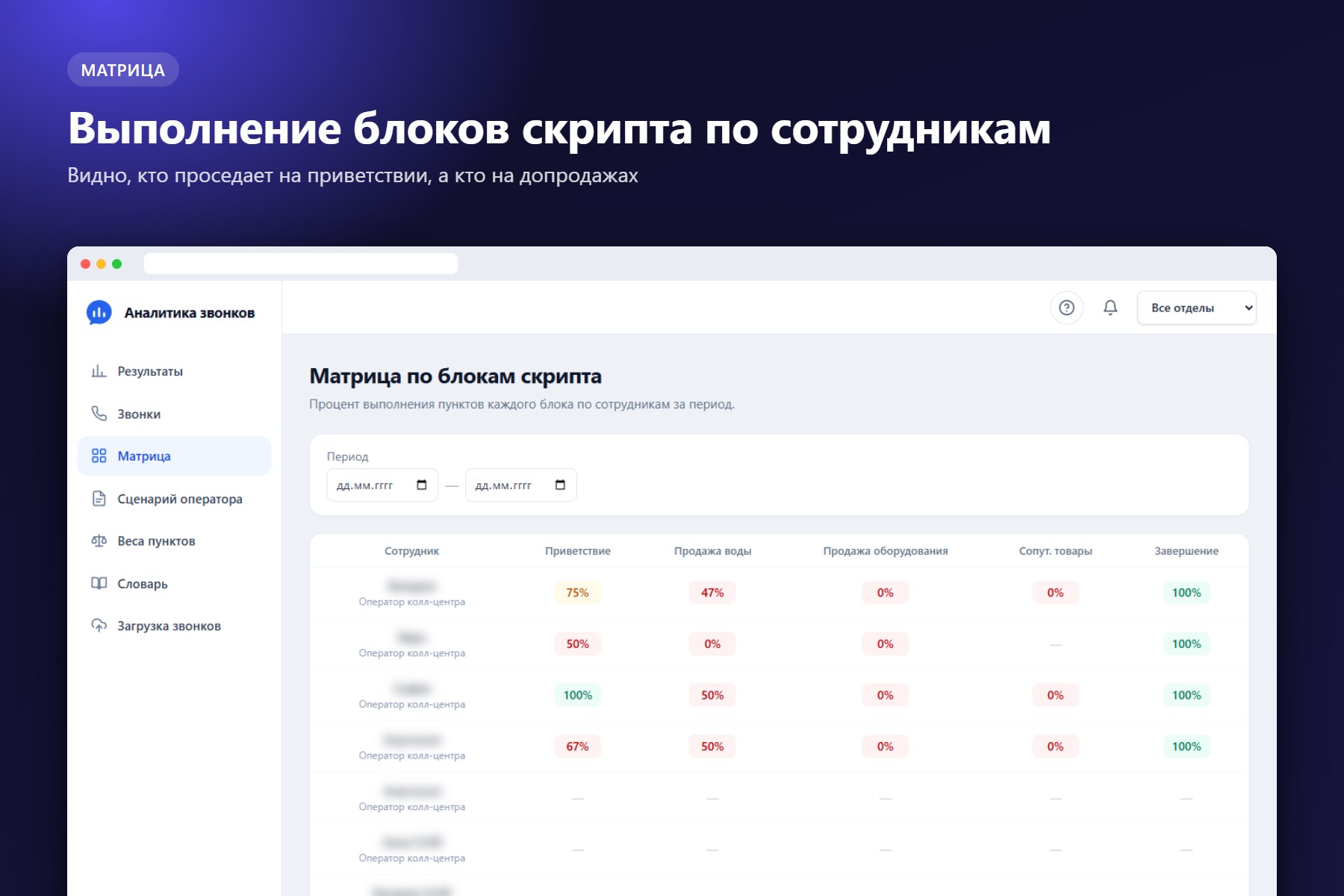Click the 47% Продажа воды badge
Image resolution: width=1344 pixels, height=896 pixels.
[x=712, y=593]
